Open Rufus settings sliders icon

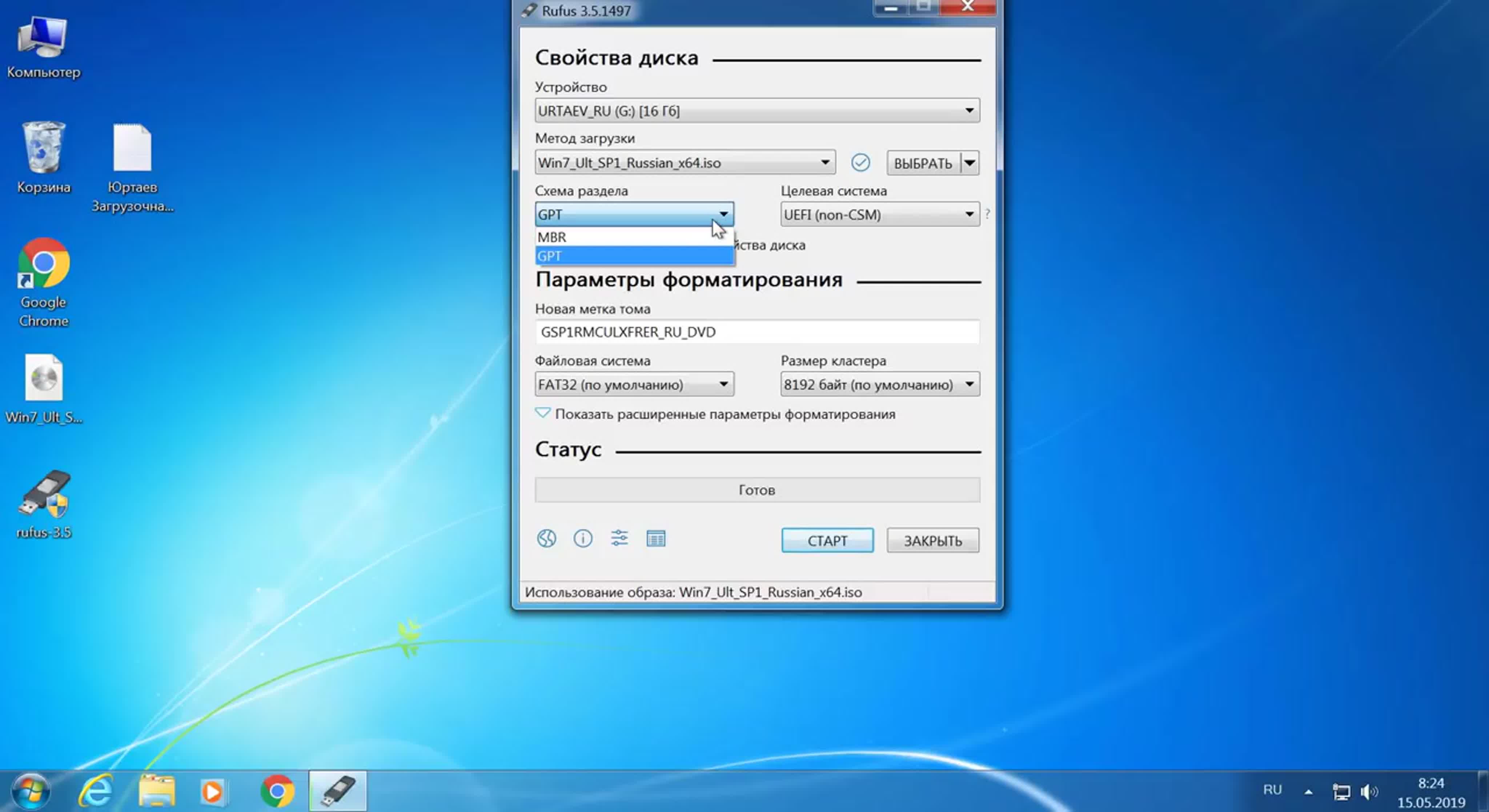[x=619, y=539]
